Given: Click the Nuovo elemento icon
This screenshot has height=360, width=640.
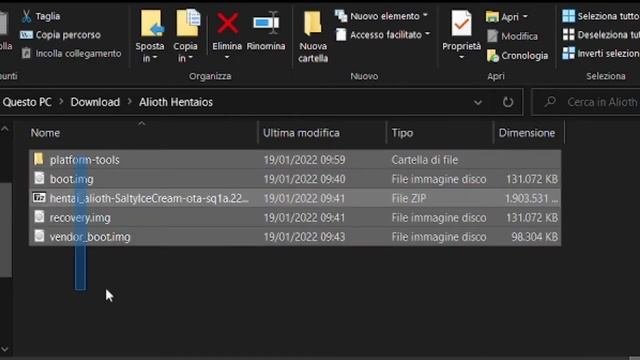Looking at the screenshot, I should [341, 16].
